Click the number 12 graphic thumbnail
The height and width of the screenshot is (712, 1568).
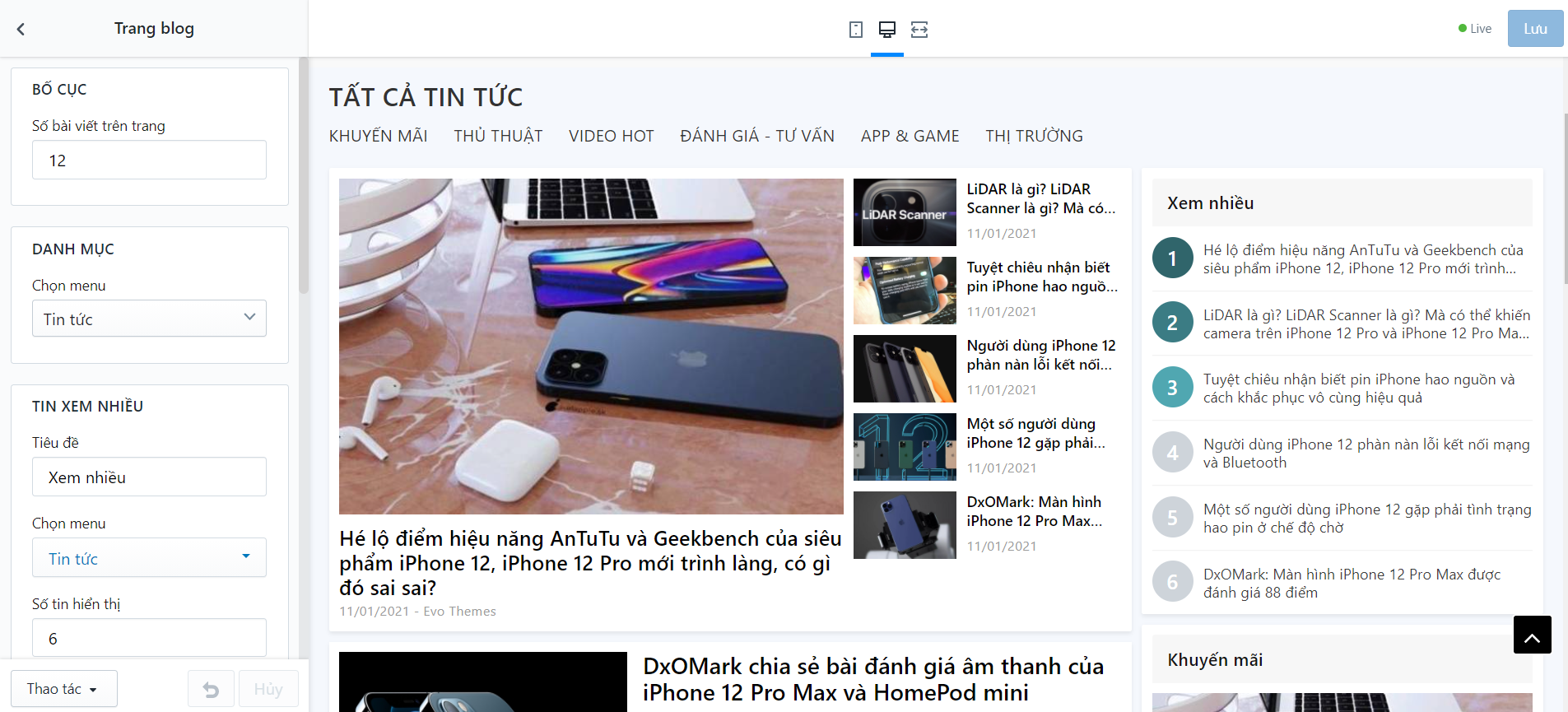(x=905, y=447)
